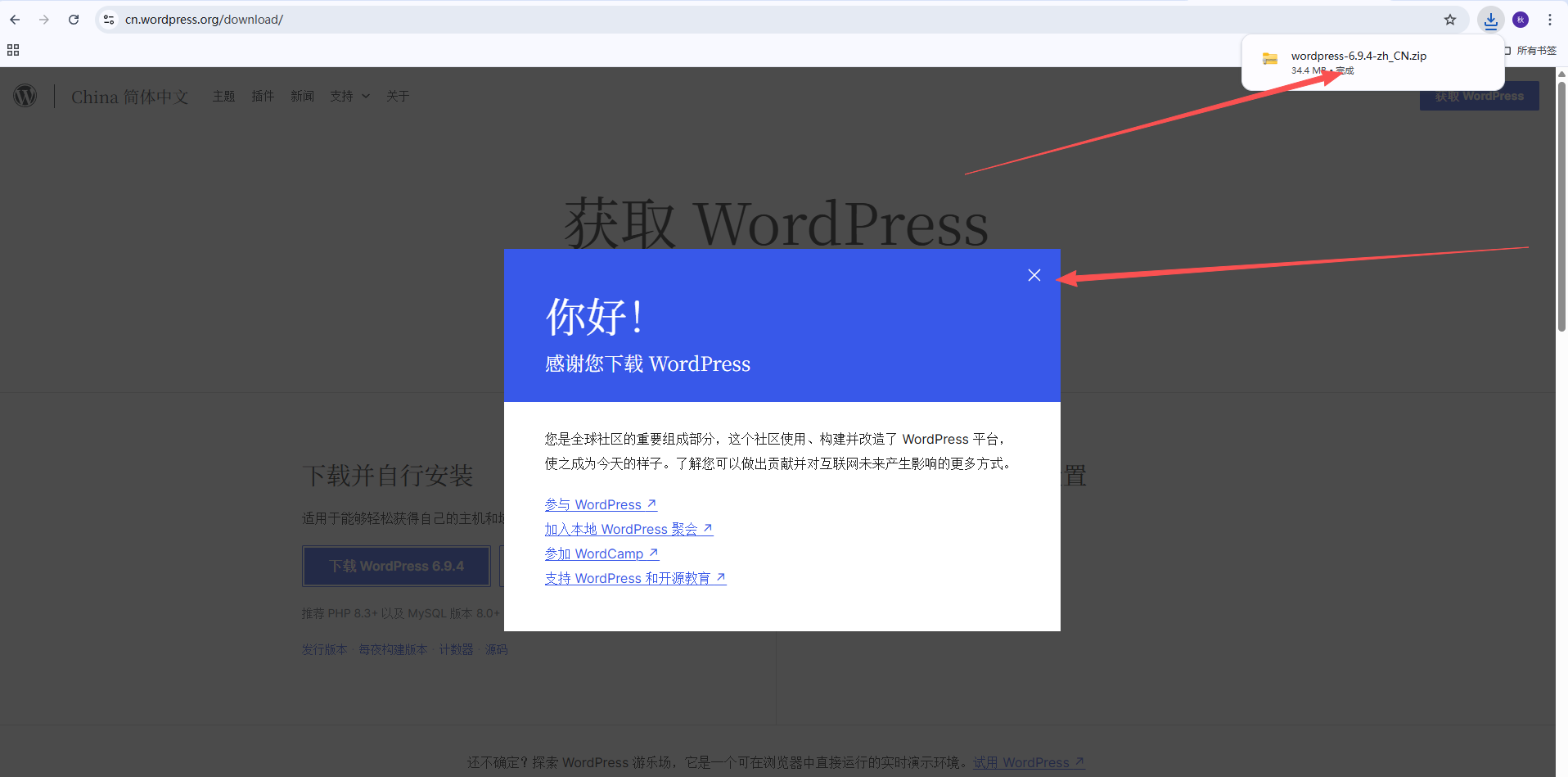The width and height of the screenshot is (1568, 777).
Task: Click the 支持 WordPress 和开源教育 link
Action: tap(635, 578)
